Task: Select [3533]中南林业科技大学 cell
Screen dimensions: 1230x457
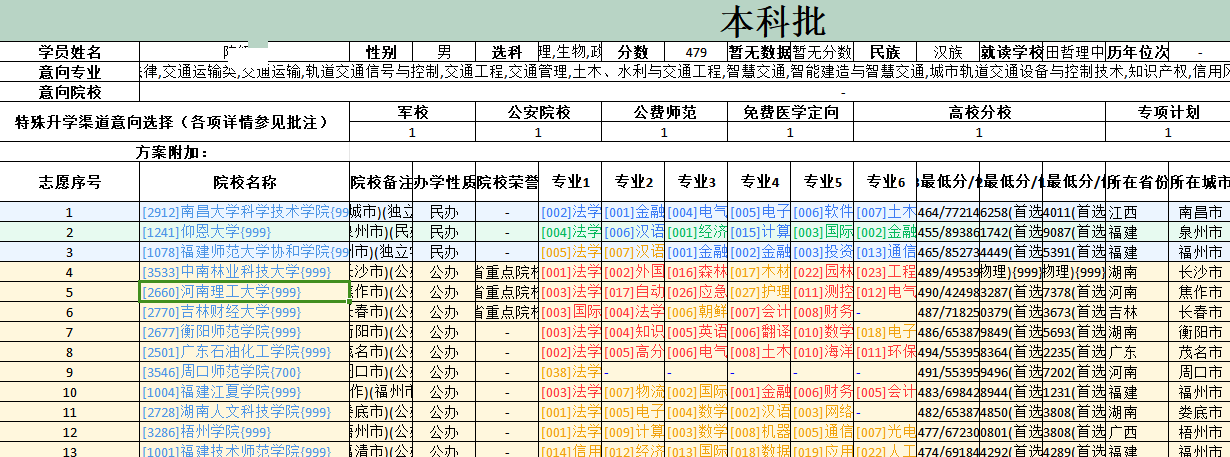Action: [x=245, y=272]
